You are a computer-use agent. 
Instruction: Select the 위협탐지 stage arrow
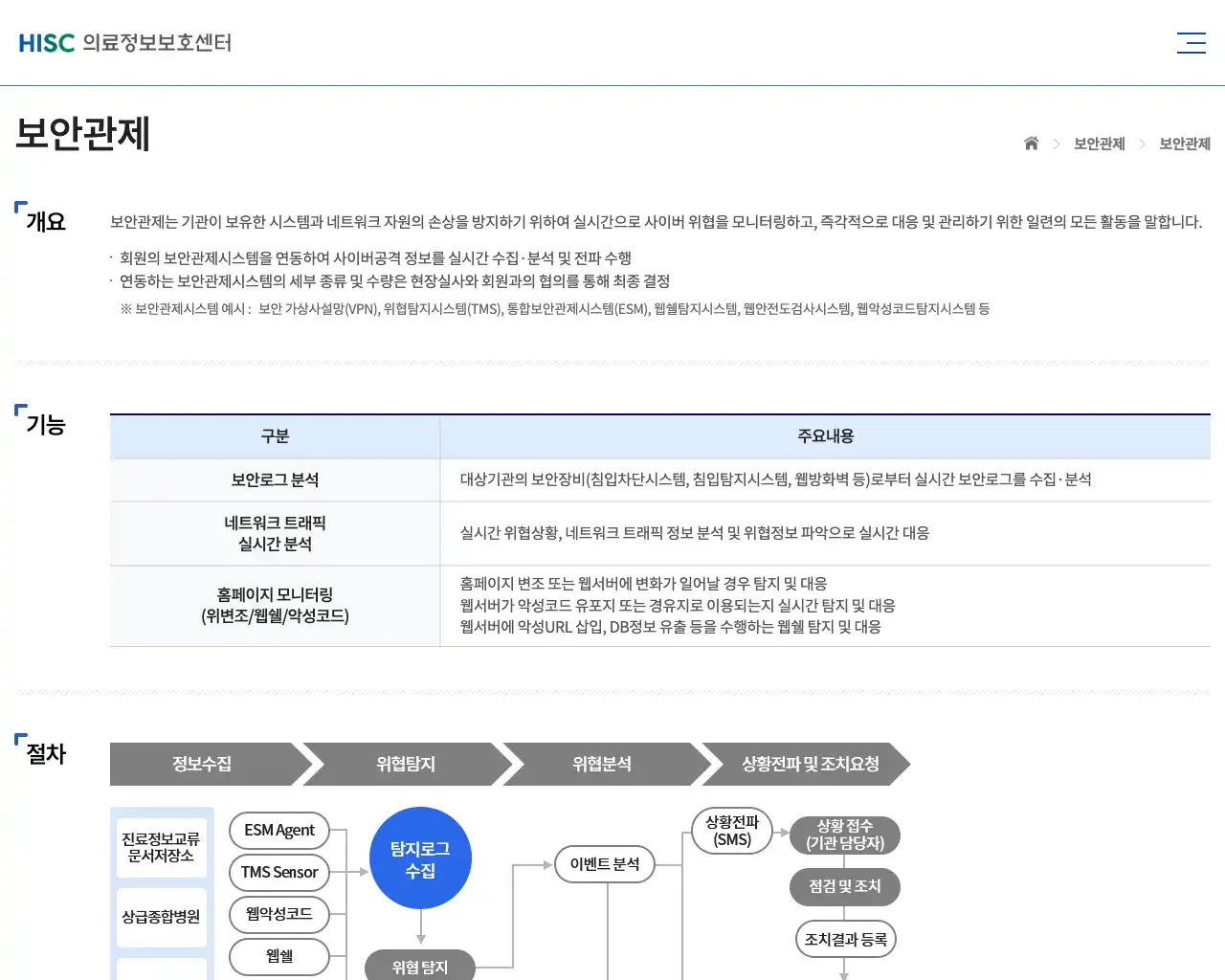coord(402,764)
